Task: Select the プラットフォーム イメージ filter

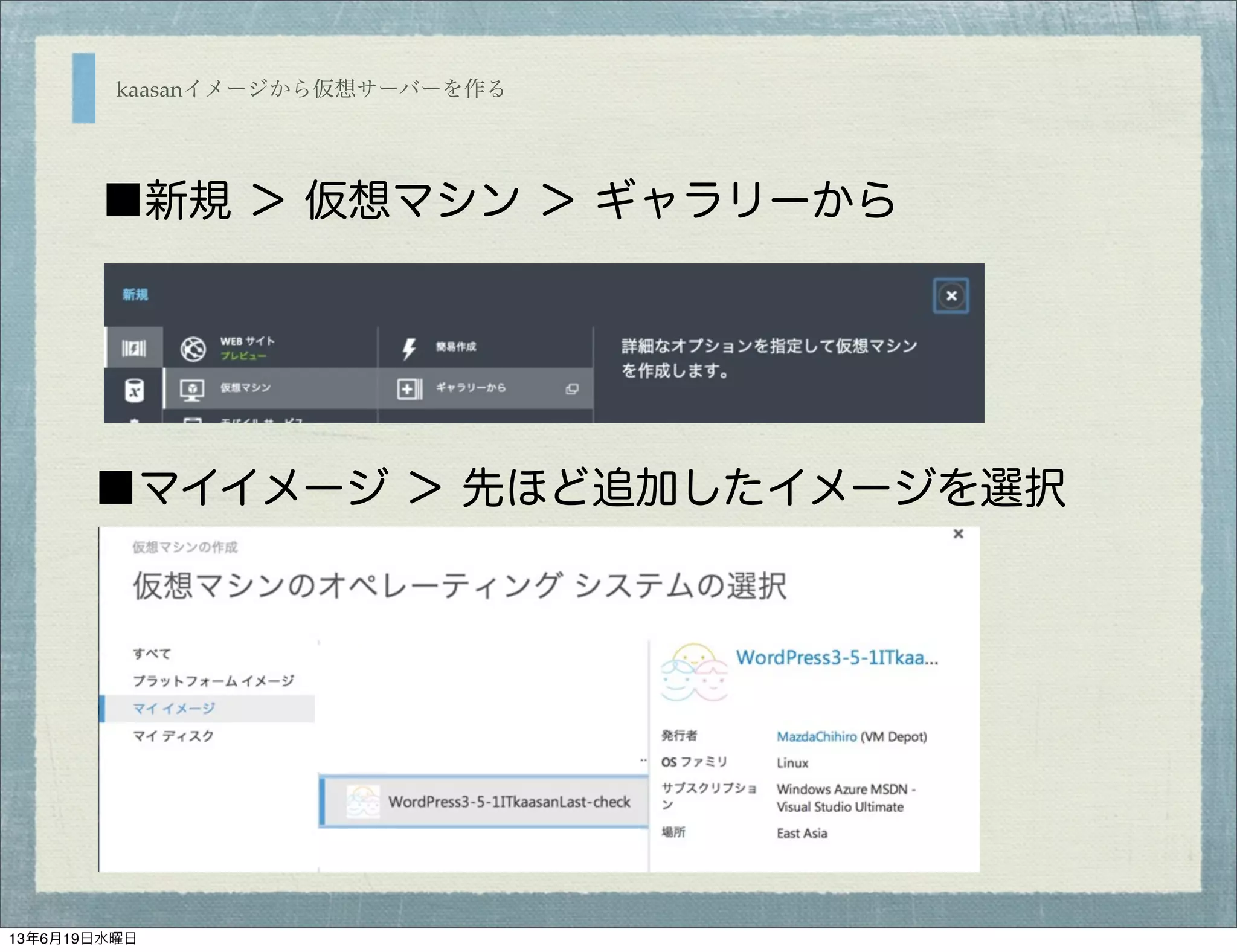Action: tap(213, 681)
